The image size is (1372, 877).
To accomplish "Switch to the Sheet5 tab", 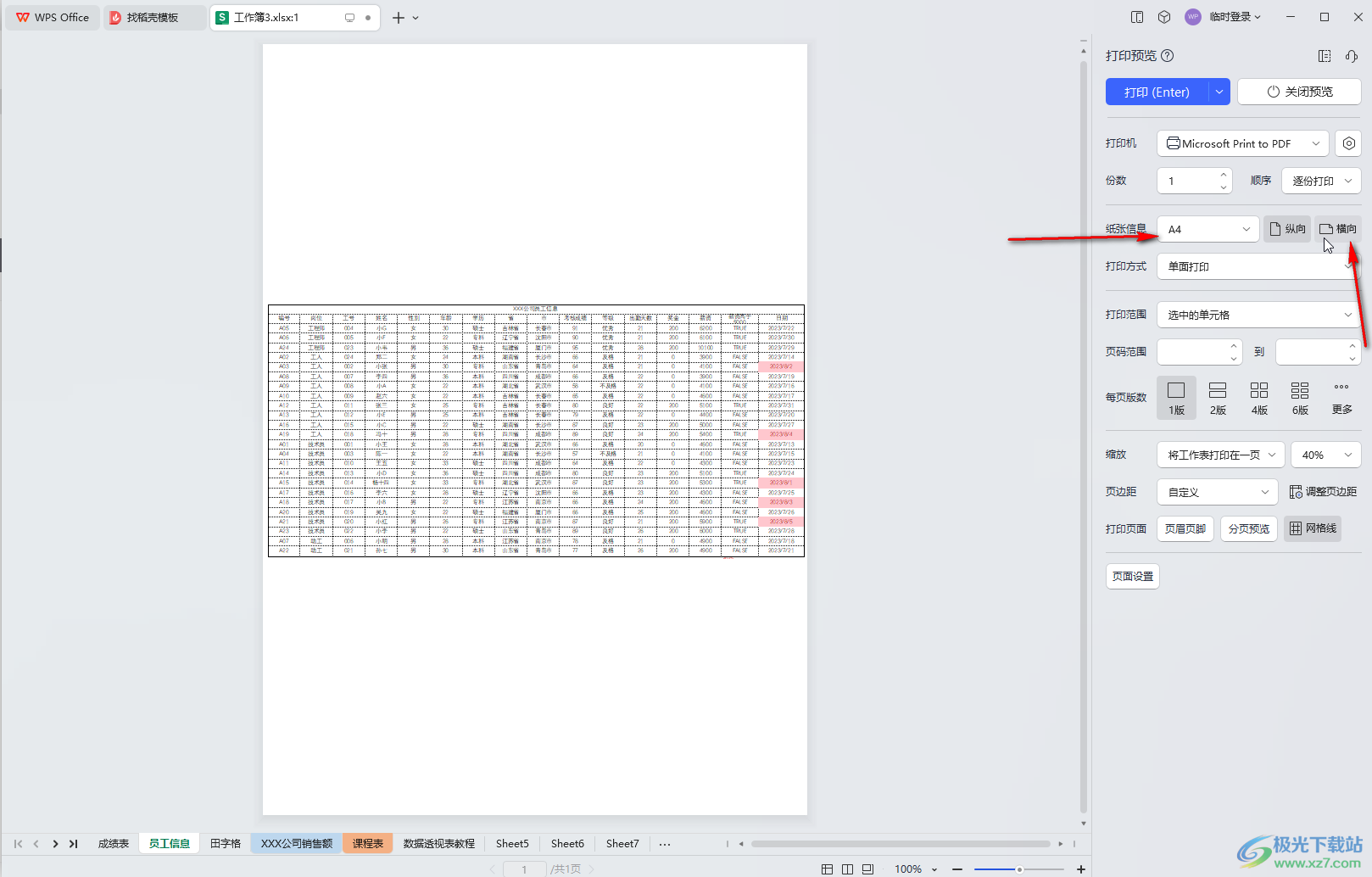I will pyautogui.click(x=512, y=844).
